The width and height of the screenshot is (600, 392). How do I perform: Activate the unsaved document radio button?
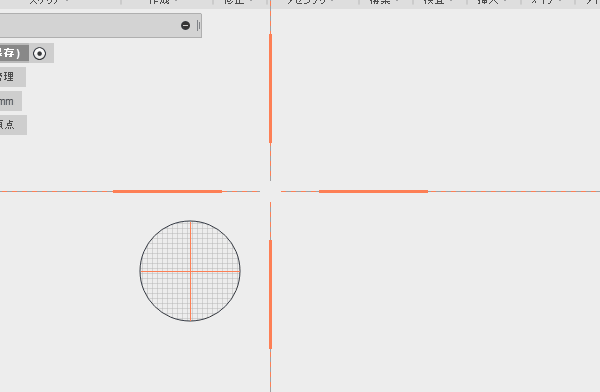(39, 54)
